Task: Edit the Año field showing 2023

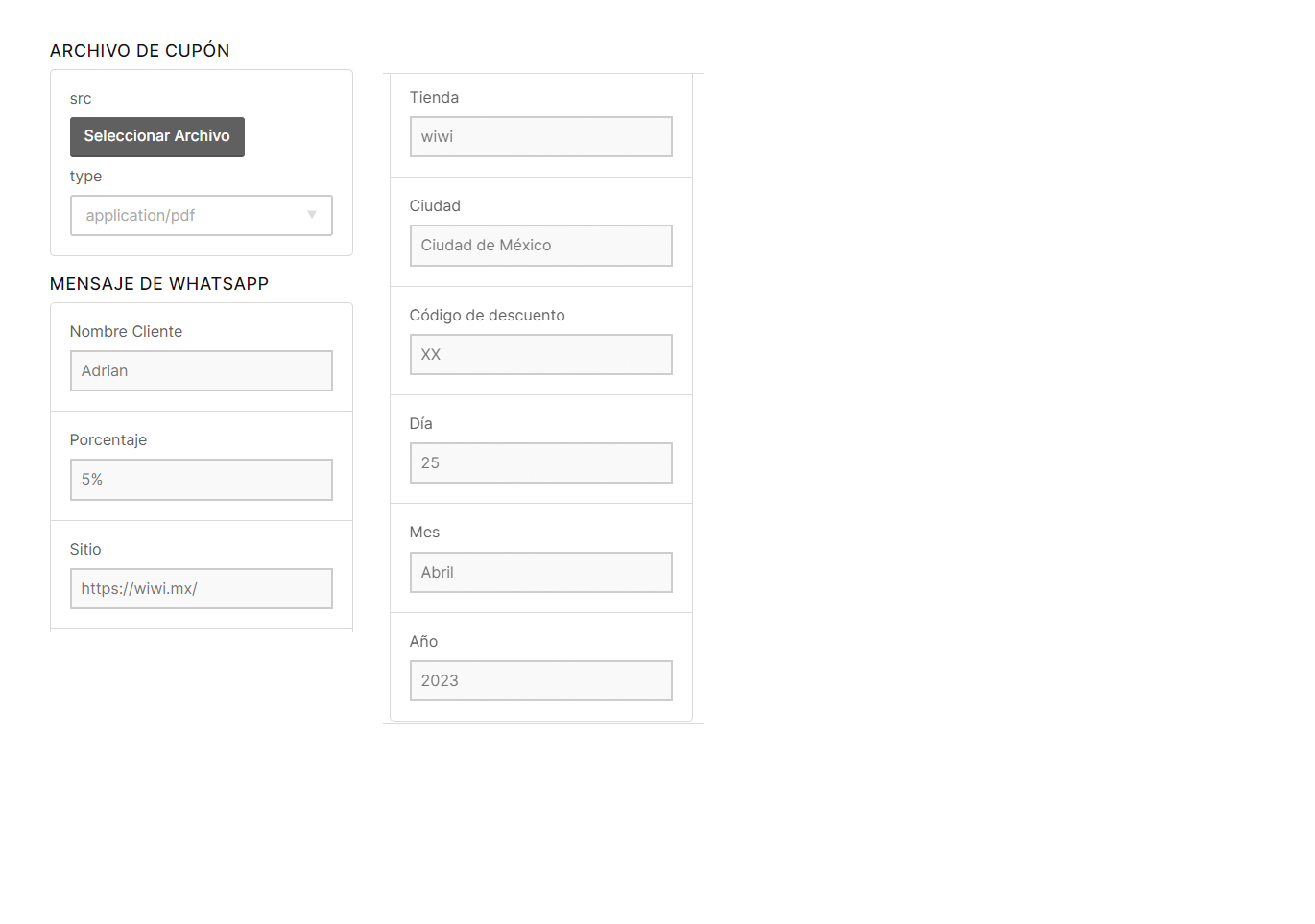Action: (541, 681)
